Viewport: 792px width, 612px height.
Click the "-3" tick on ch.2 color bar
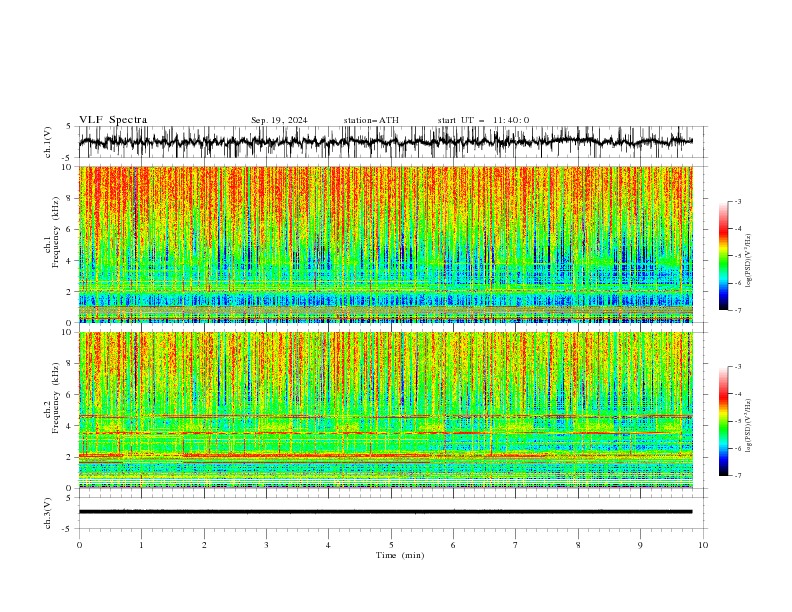(x=738, y=367)
